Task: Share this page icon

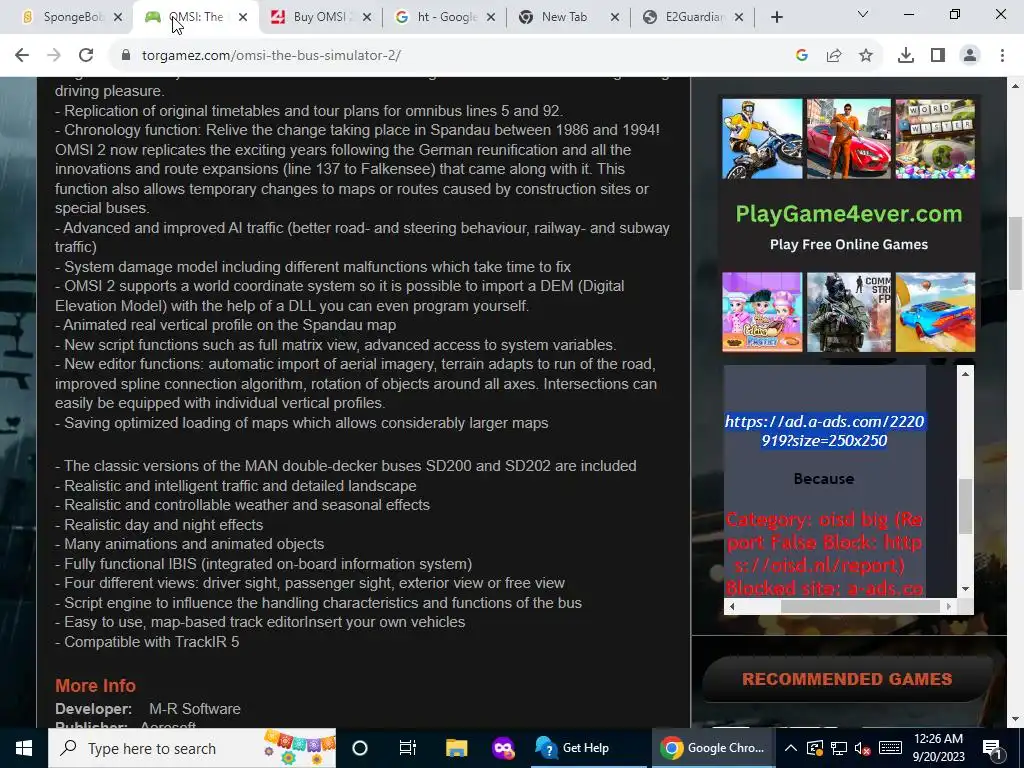Action: (834, 56)
